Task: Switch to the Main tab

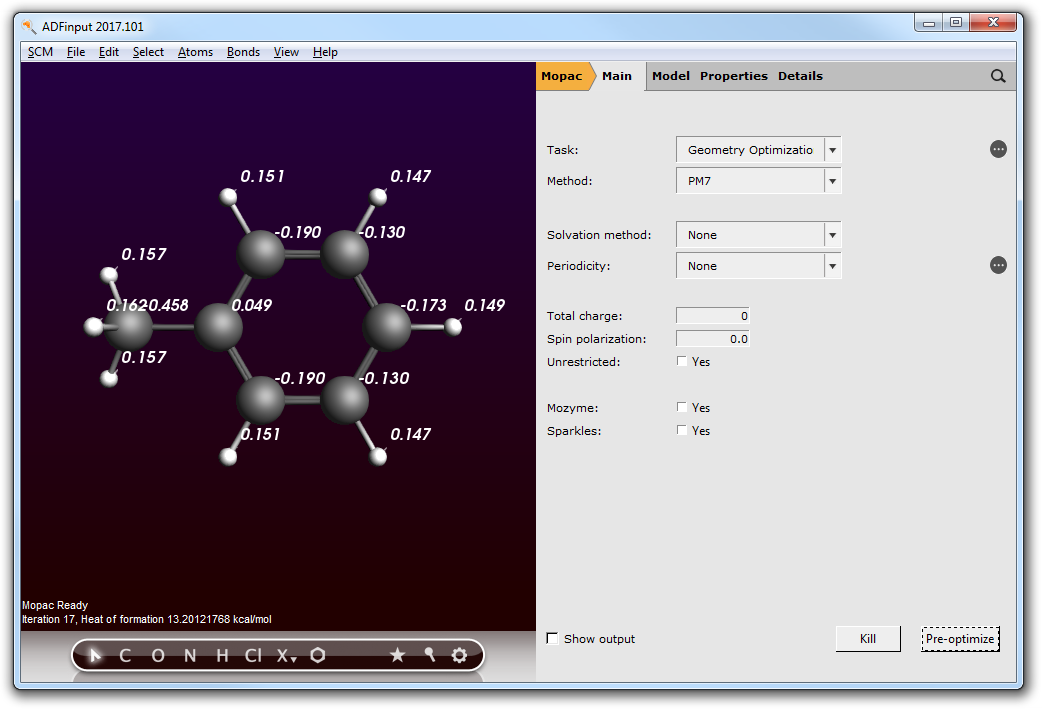Action: point(617,76)
